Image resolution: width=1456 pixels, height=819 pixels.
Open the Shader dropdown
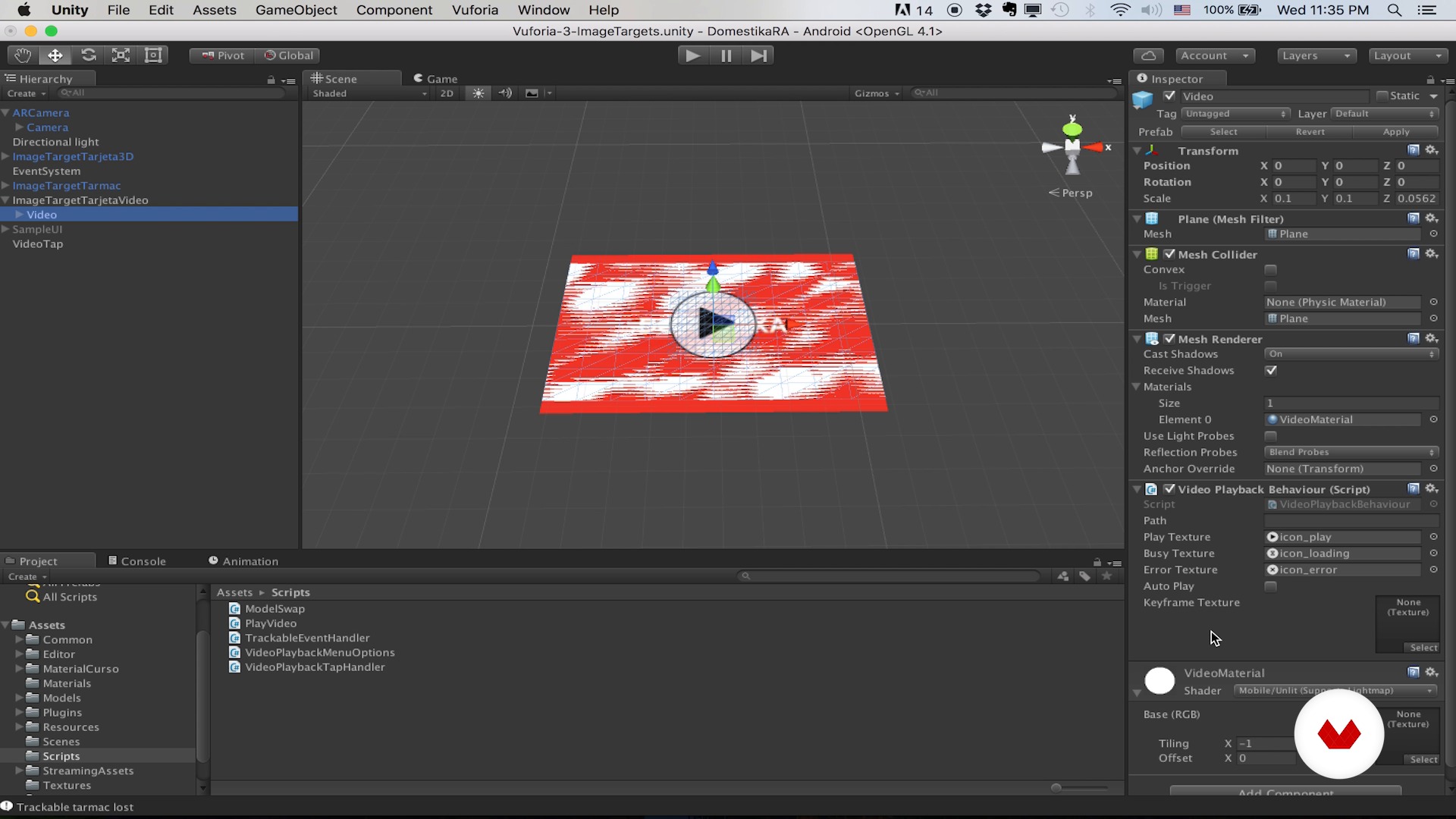(x=1335, y=691)
